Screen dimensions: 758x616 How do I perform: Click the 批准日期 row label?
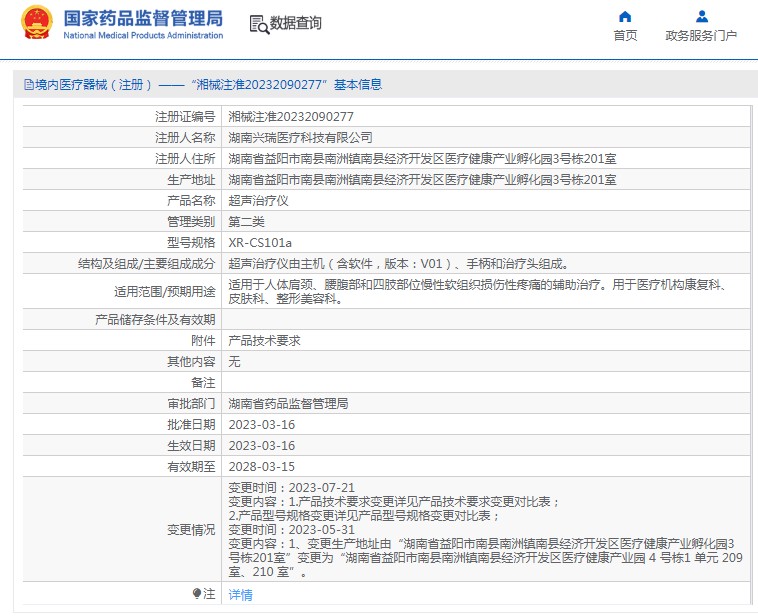coord(191,425)
